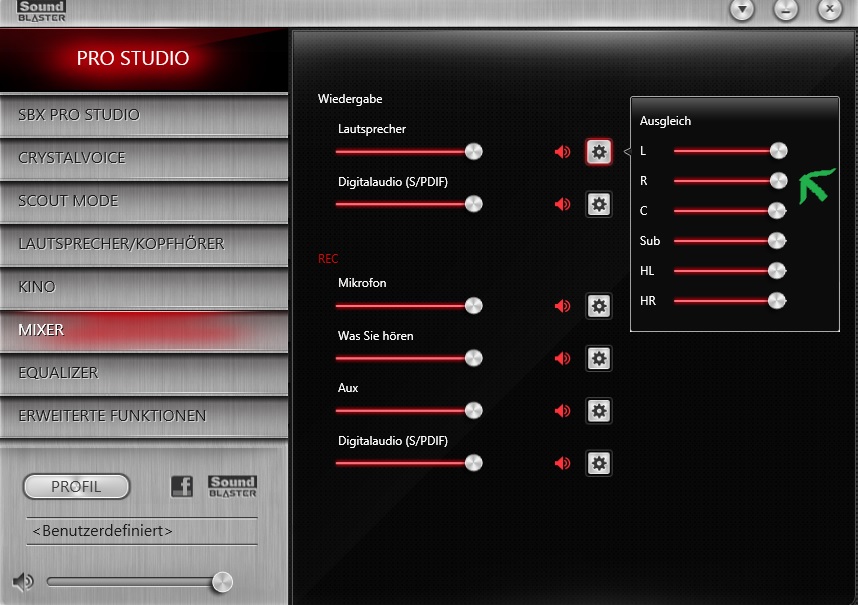
Task: Open the SBX PRO STUDIO section
Action: 144,115
